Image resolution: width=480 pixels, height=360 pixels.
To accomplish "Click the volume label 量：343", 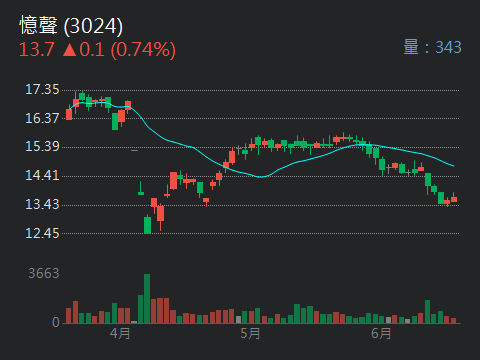I will (x=432, y=47).
